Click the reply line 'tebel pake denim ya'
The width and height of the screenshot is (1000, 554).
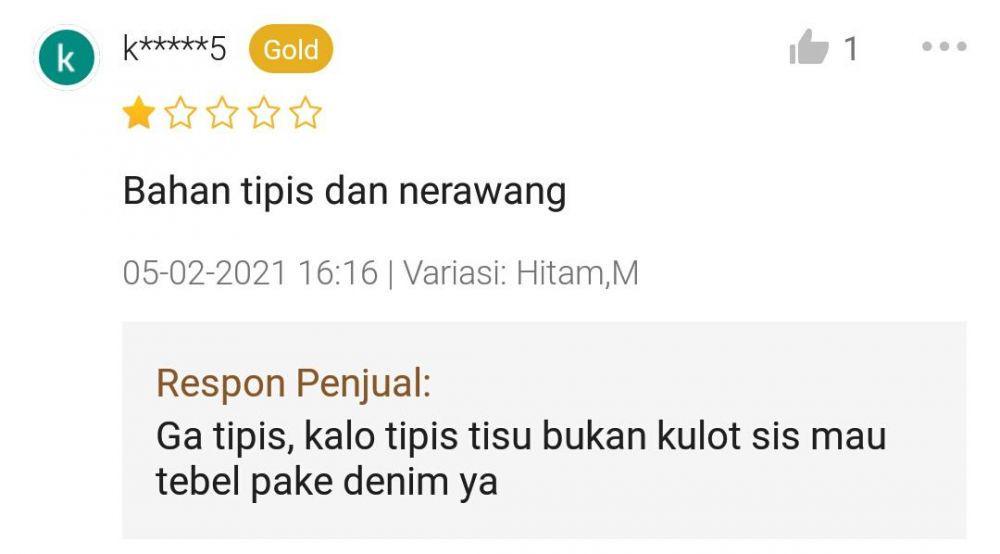tap(327, 482)
